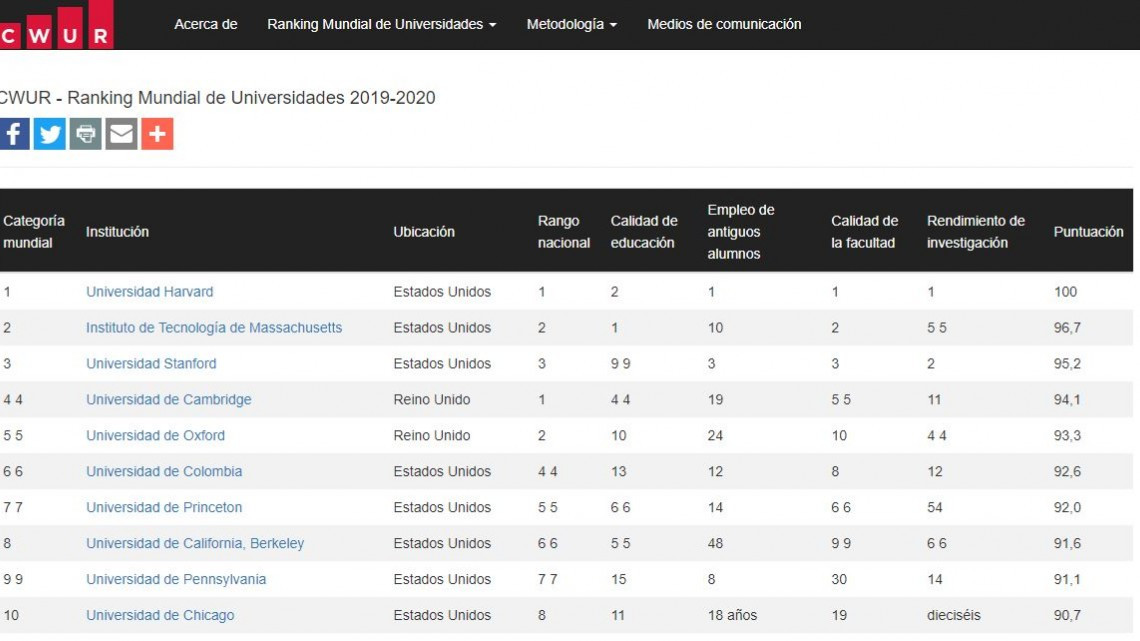
Task: Open the Ranking Mundial de Universidades dropdown
Action: [381, 24]
